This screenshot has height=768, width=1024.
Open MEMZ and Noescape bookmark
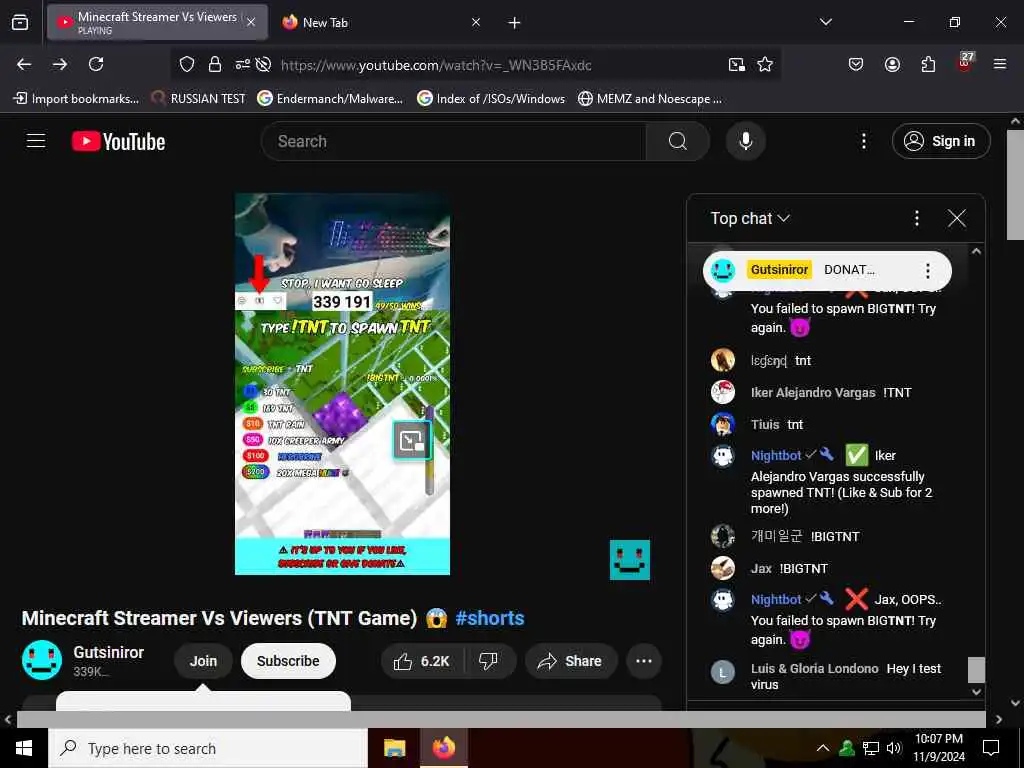click(x=650, y=99)
